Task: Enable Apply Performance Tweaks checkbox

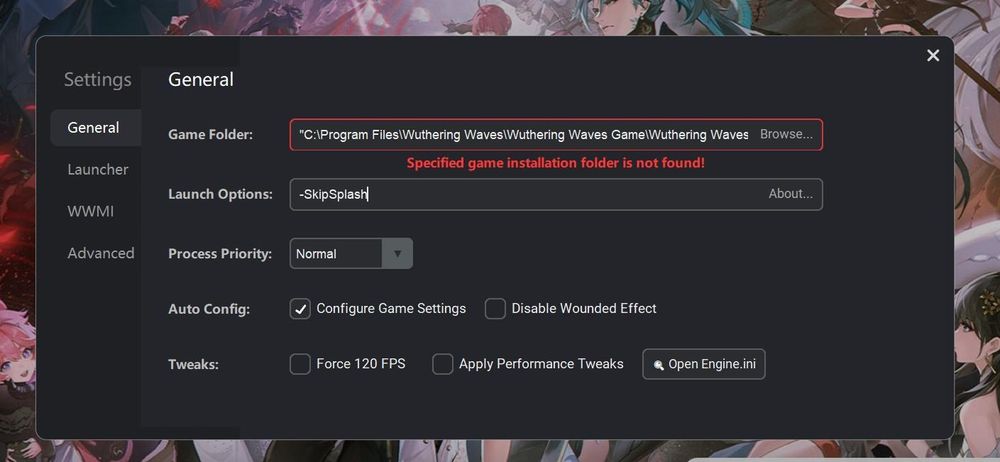Action: 443,364
